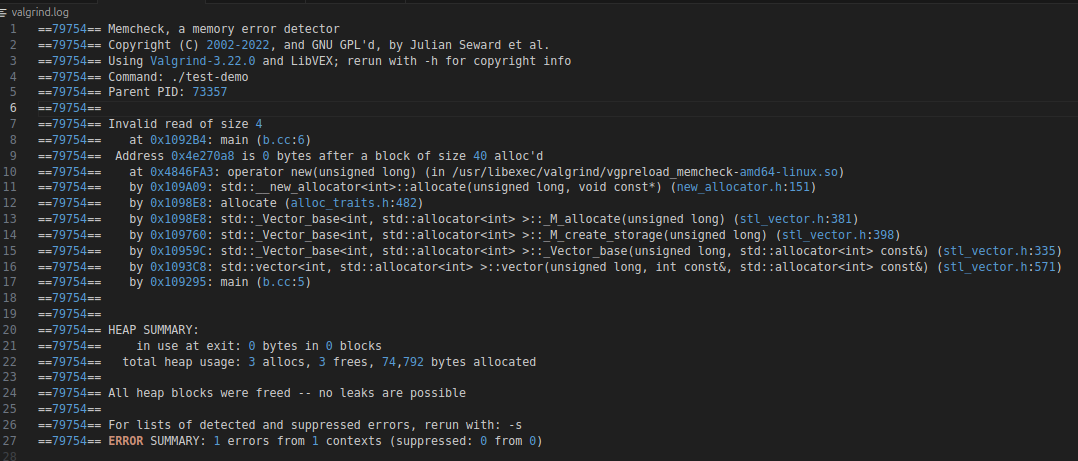1078x461 pixels.
Task: Click the HEAP SUMMARY heading line
Action: tap(153, 329)
